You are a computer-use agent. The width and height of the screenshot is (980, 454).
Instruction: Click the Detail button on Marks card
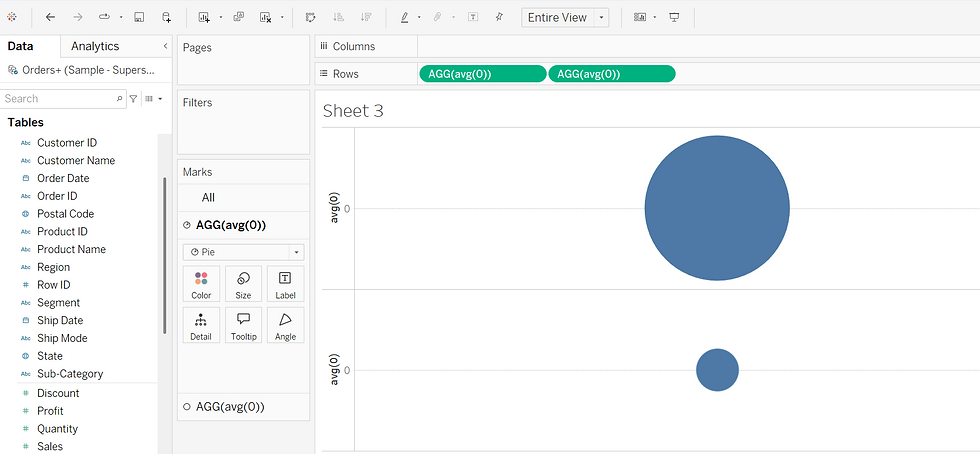[201, 326]
